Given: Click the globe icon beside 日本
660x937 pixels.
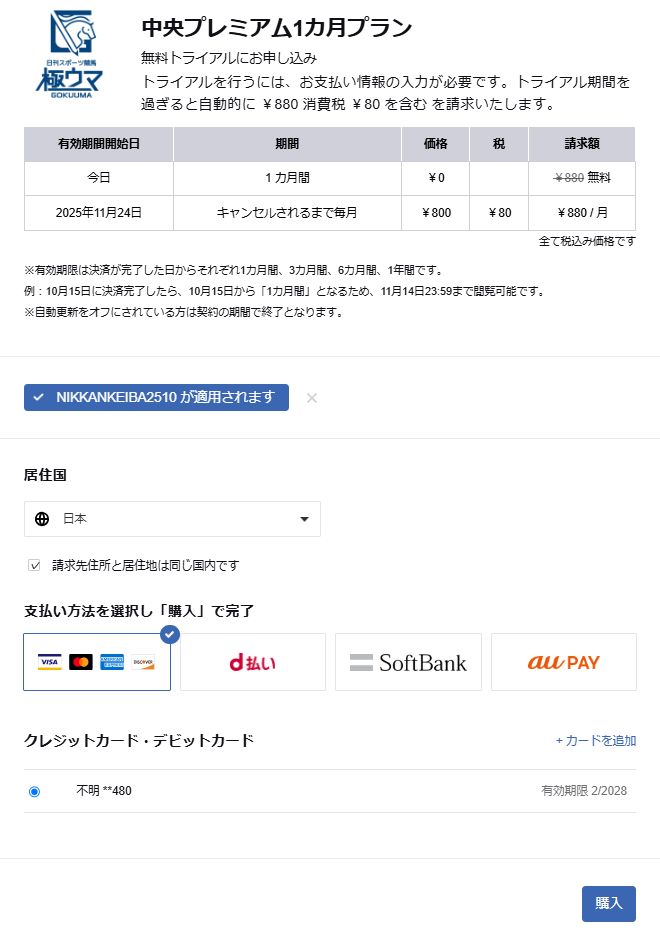Looking at the screenshot, I should pos(42,519).
